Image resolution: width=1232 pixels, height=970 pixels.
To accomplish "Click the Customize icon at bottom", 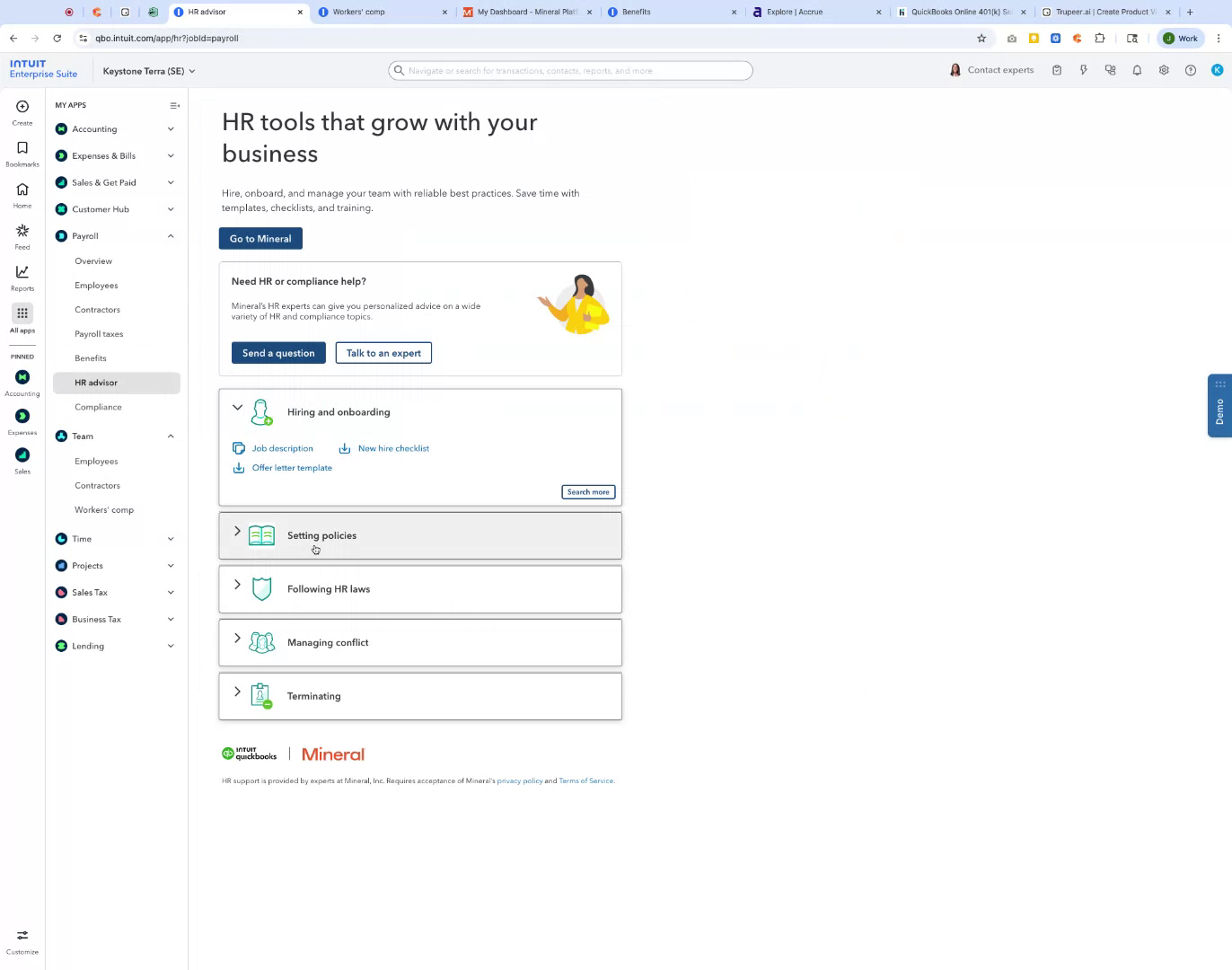I will coord(22,935).
